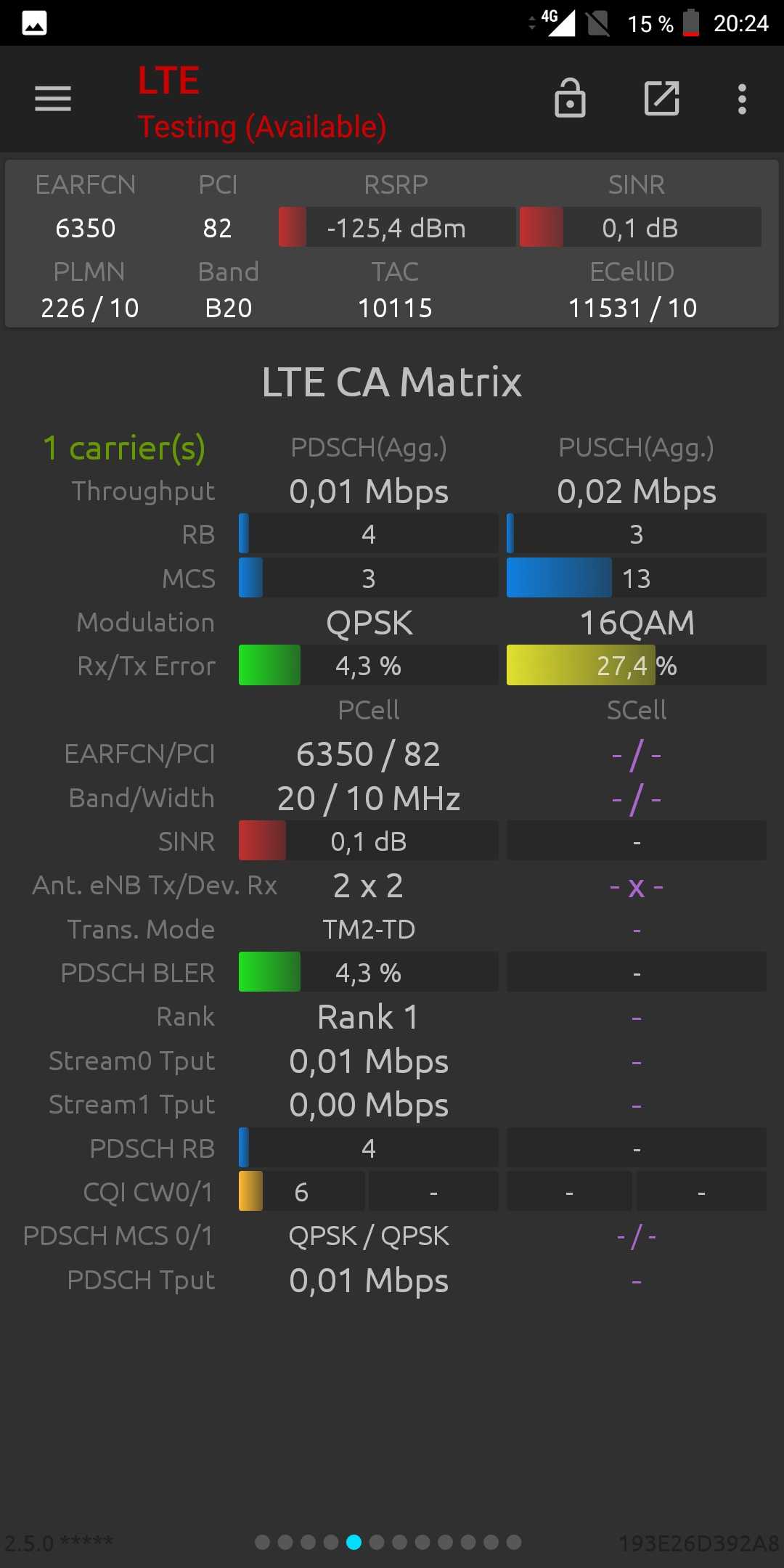Tap the PDSCH BLER 4,3 % bar

coord(368,972)
